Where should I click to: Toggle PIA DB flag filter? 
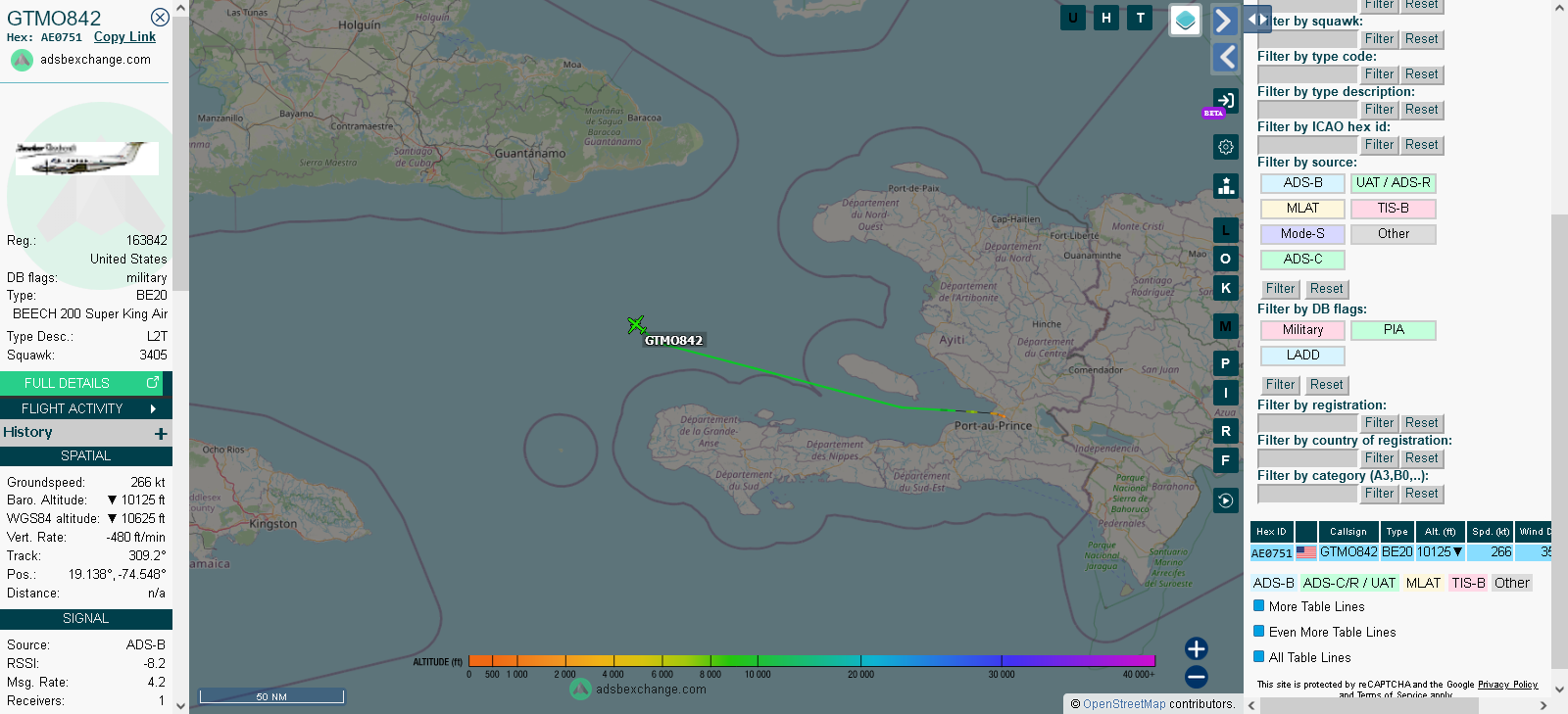(1393, 330)
